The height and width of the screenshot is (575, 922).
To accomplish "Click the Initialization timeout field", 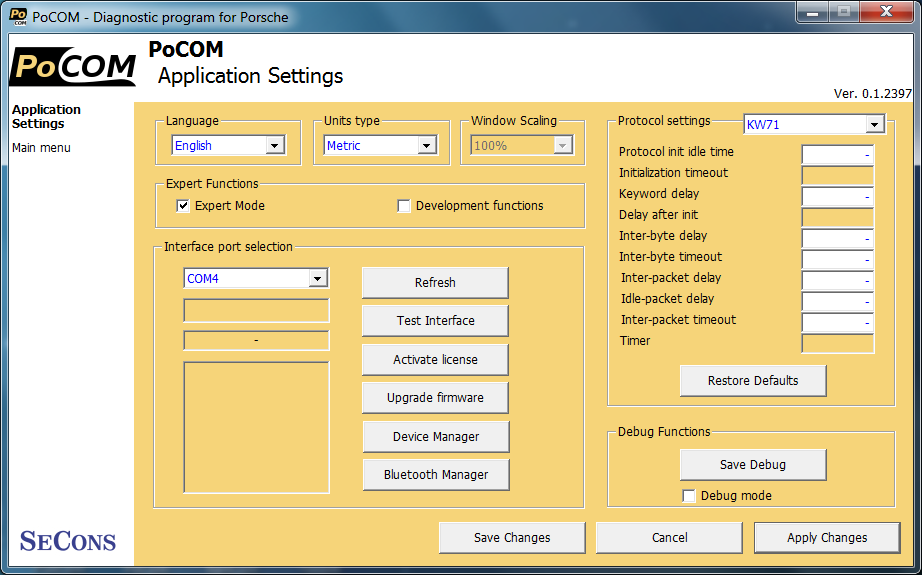I will click(837, 175).
